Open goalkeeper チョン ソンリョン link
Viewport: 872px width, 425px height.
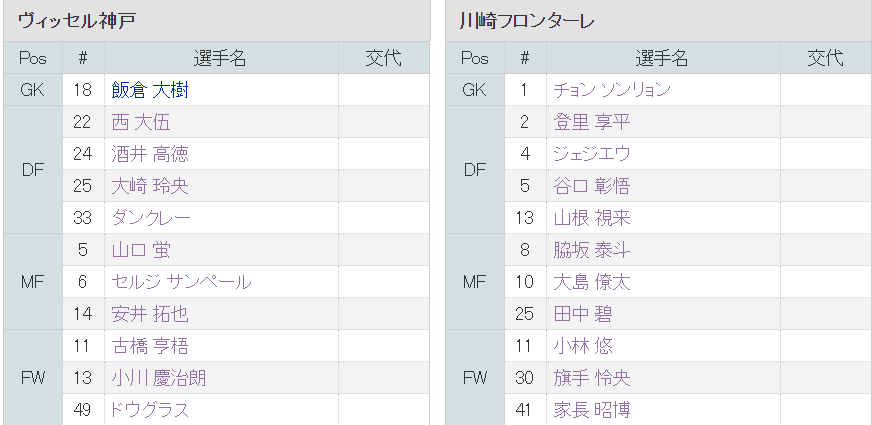(611, 90)
